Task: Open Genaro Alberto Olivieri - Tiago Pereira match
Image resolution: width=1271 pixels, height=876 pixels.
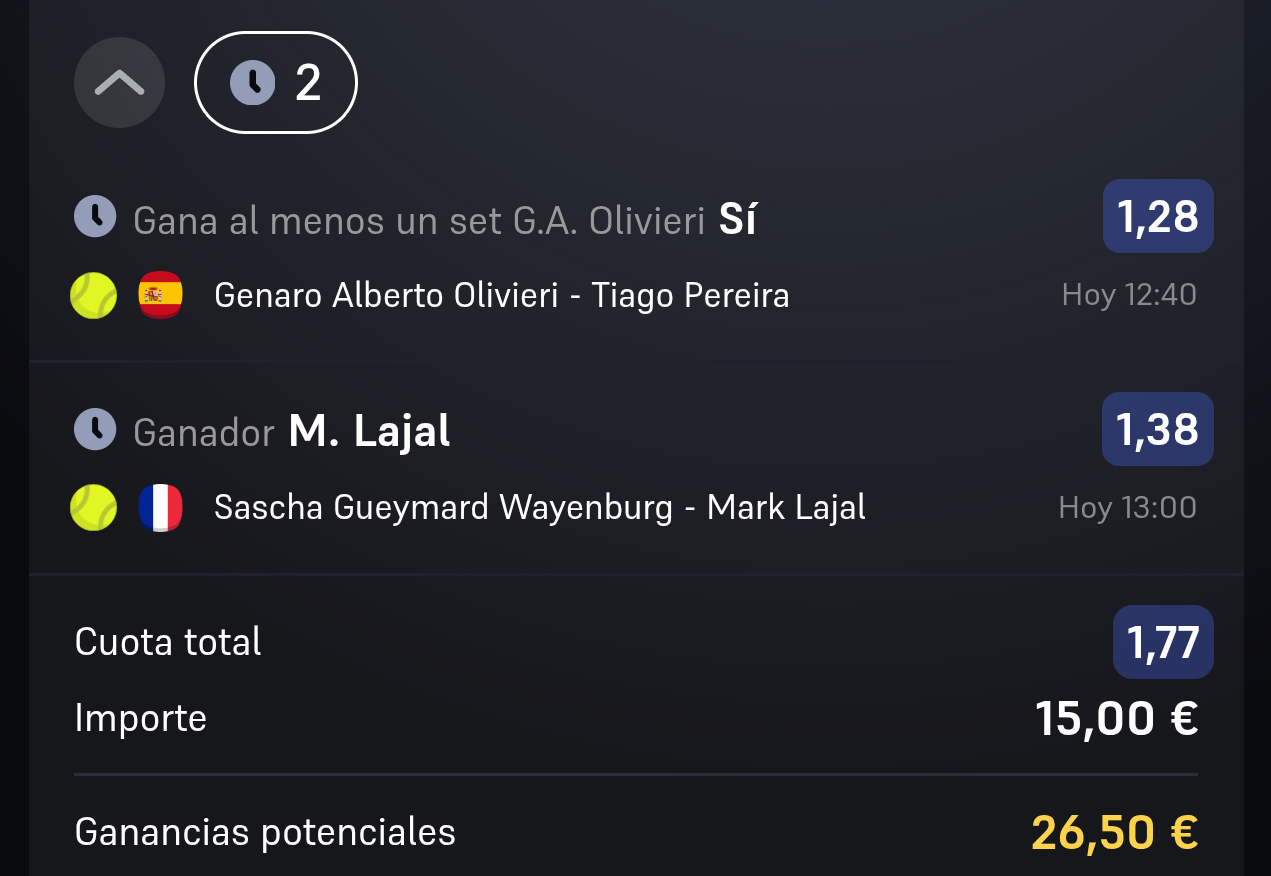Action: click(502, 295)
